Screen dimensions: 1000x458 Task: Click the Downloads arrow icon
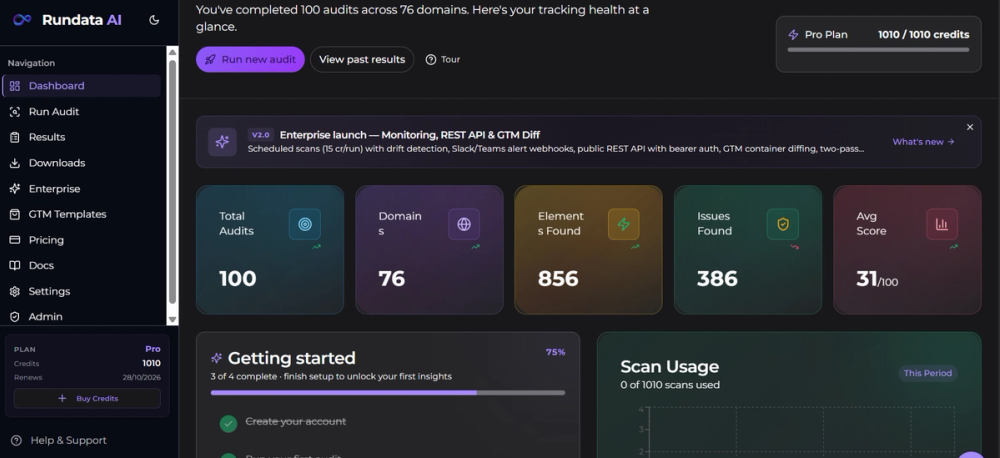[x=15, y=163]
